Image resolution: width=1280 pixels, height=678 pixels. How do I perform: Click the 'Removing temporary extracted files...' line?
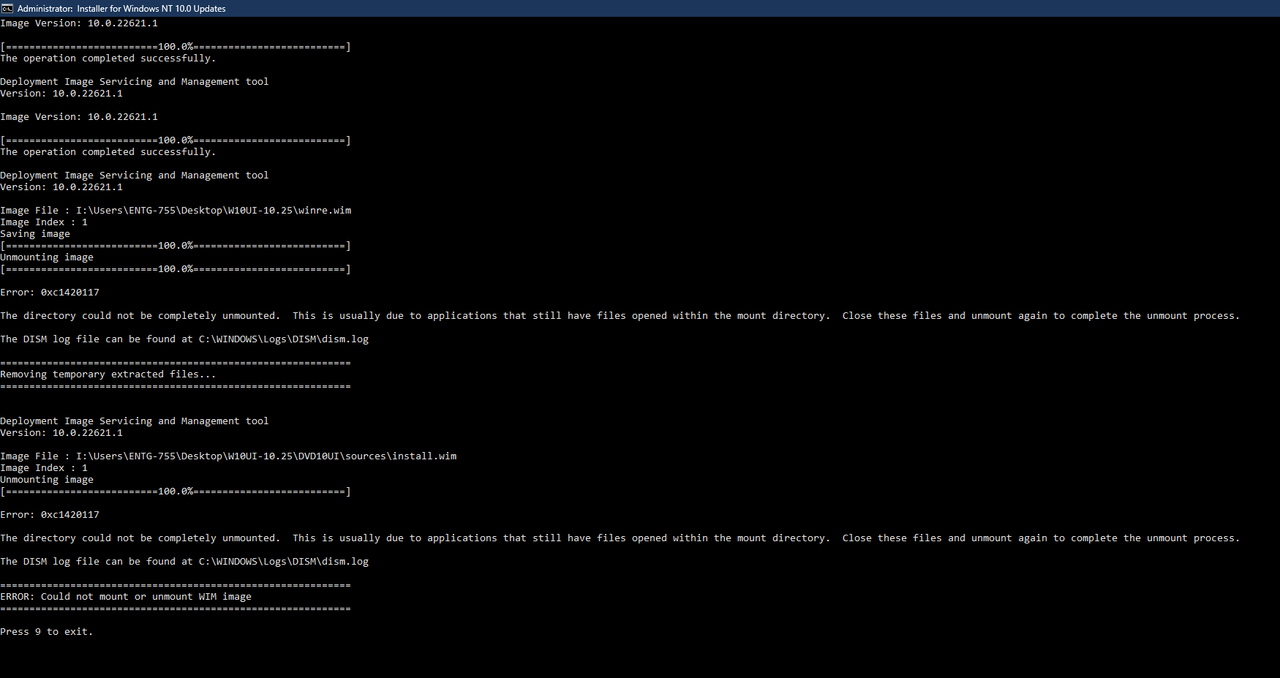coord(108,374)
